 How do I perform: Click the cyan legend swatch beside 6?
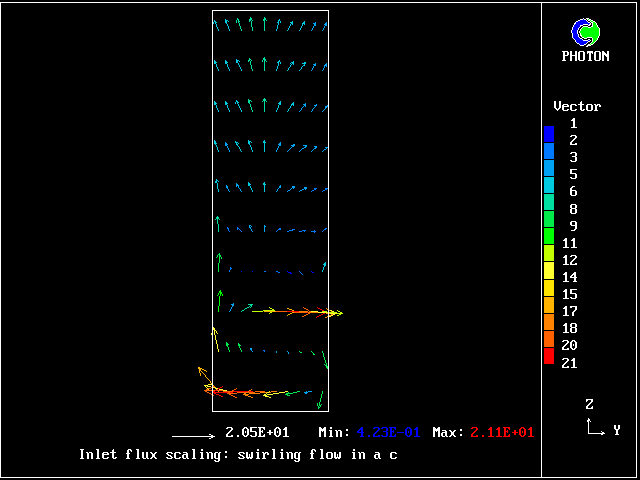point(549,190)
